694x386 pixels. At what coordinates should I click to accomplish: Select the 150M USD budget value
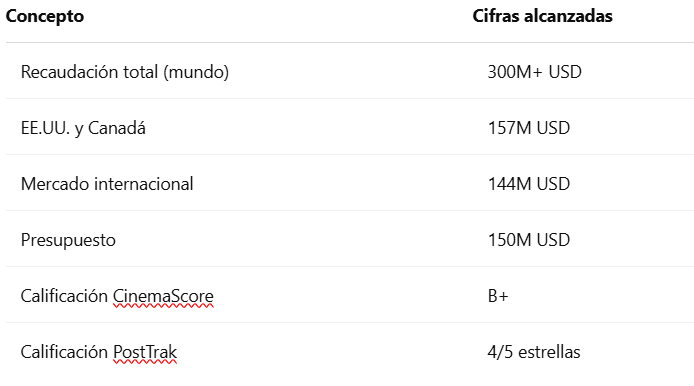click(528, 240)
